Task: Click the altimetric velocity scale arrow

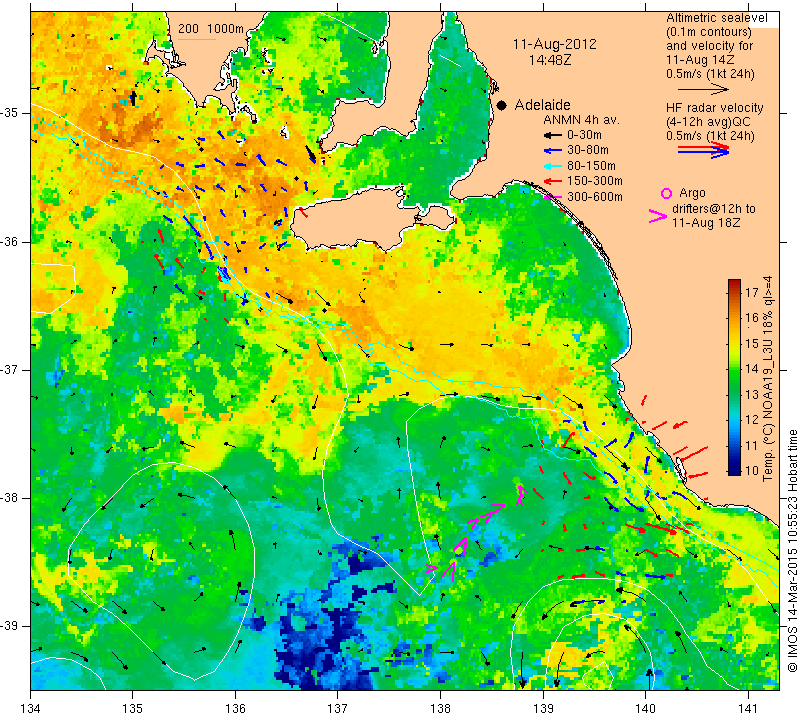Action: point(703,90)
